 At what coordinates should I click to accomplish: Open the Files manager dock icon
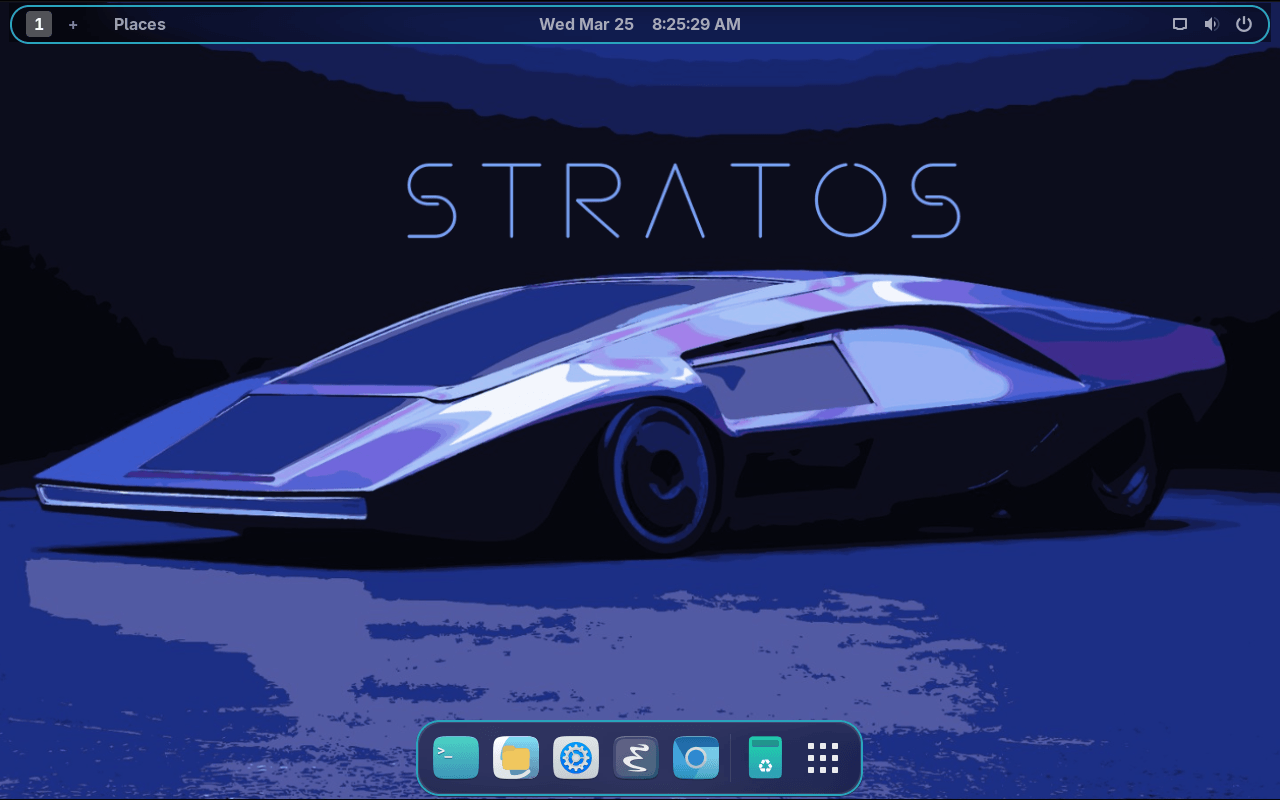[x=516, y=758]
